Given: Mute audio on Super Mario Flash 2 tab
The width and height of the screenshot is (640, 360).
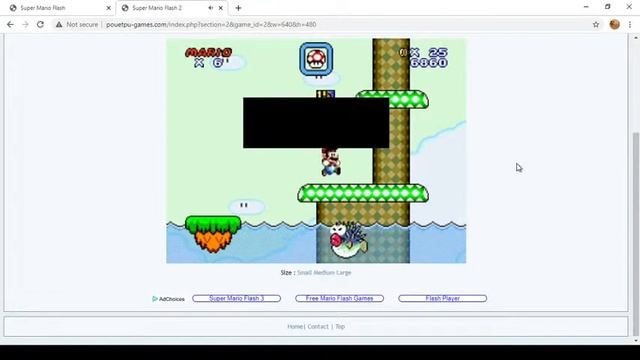Looking at the screenshot, I should (x=211, y=8).
